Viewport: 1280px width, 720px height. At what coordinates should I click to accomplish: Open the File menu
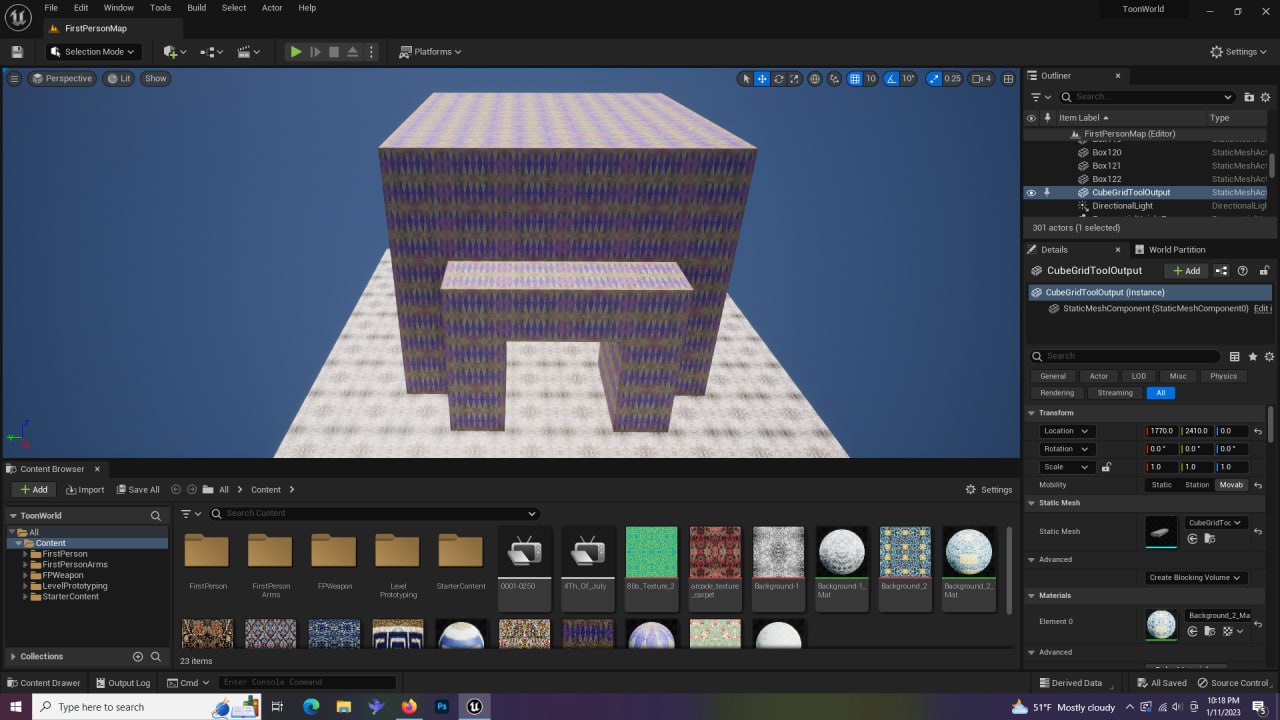pos(51,8)
